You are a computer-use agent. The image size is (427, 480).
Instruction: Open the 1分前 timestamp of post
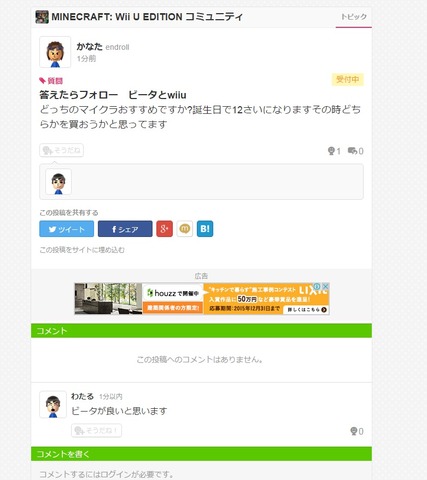pos(86,59)
